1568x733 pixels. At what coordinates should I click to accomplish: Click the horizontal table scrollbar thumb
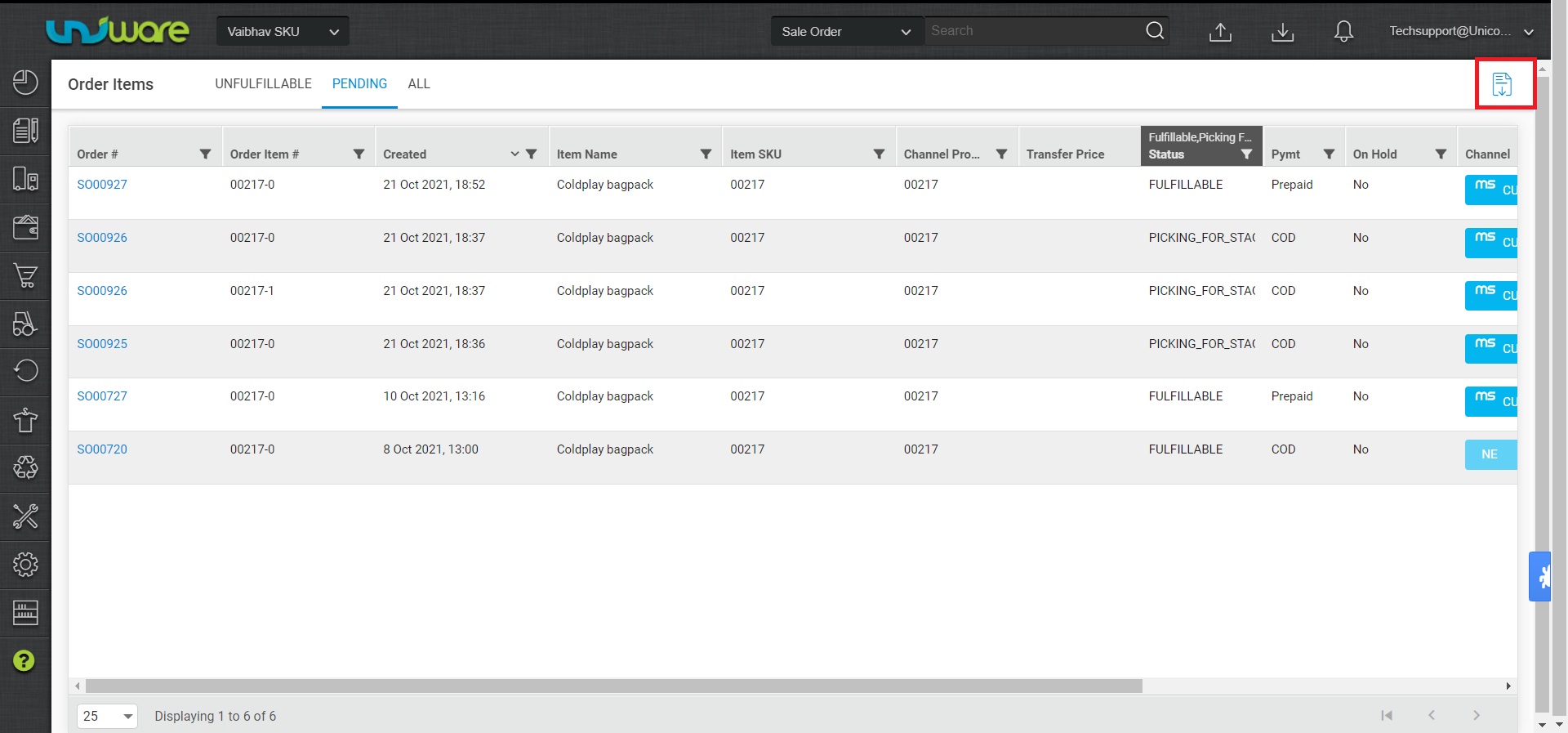614,686
